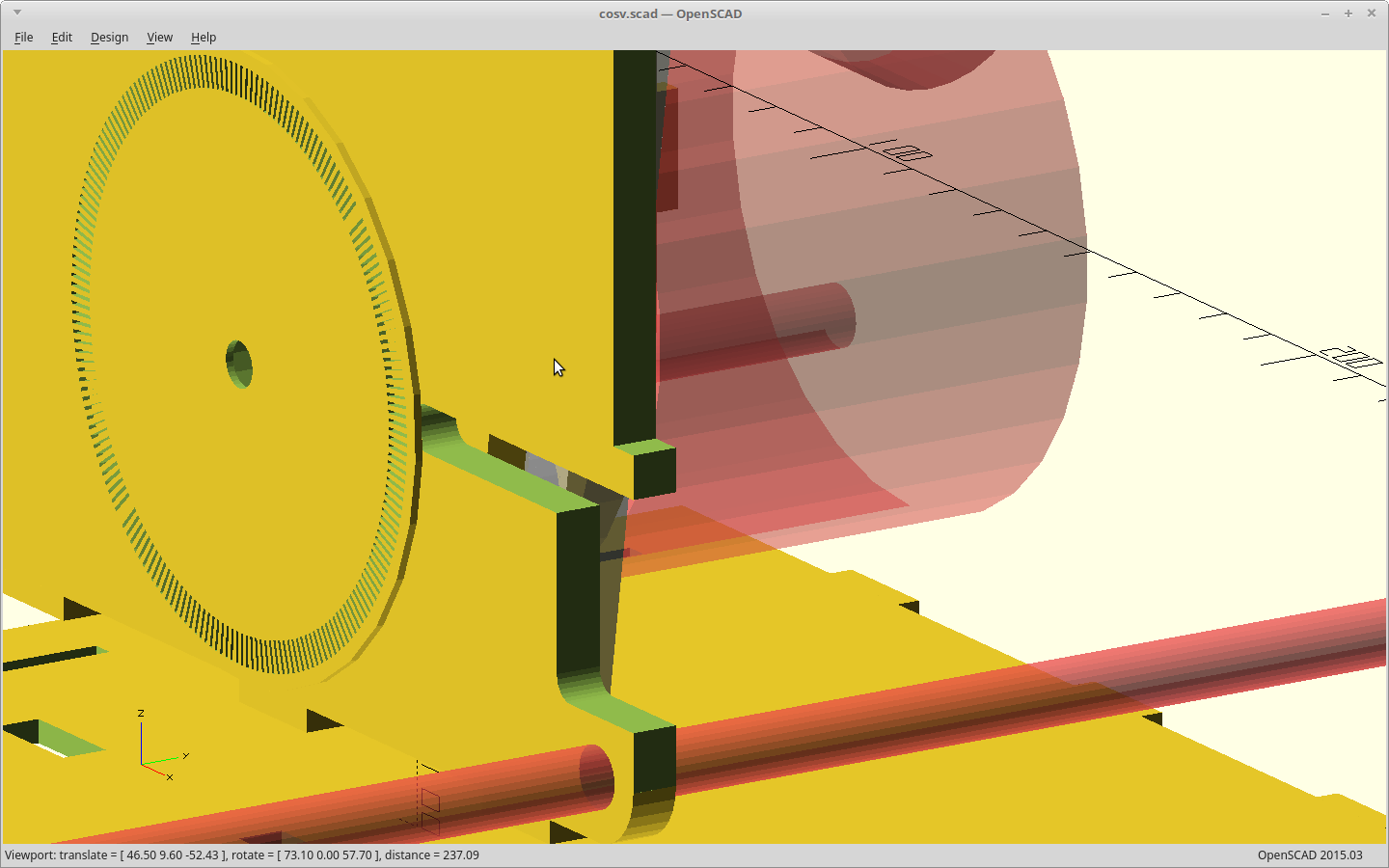Minimize the OpenSCAD window

point(1324,14)
